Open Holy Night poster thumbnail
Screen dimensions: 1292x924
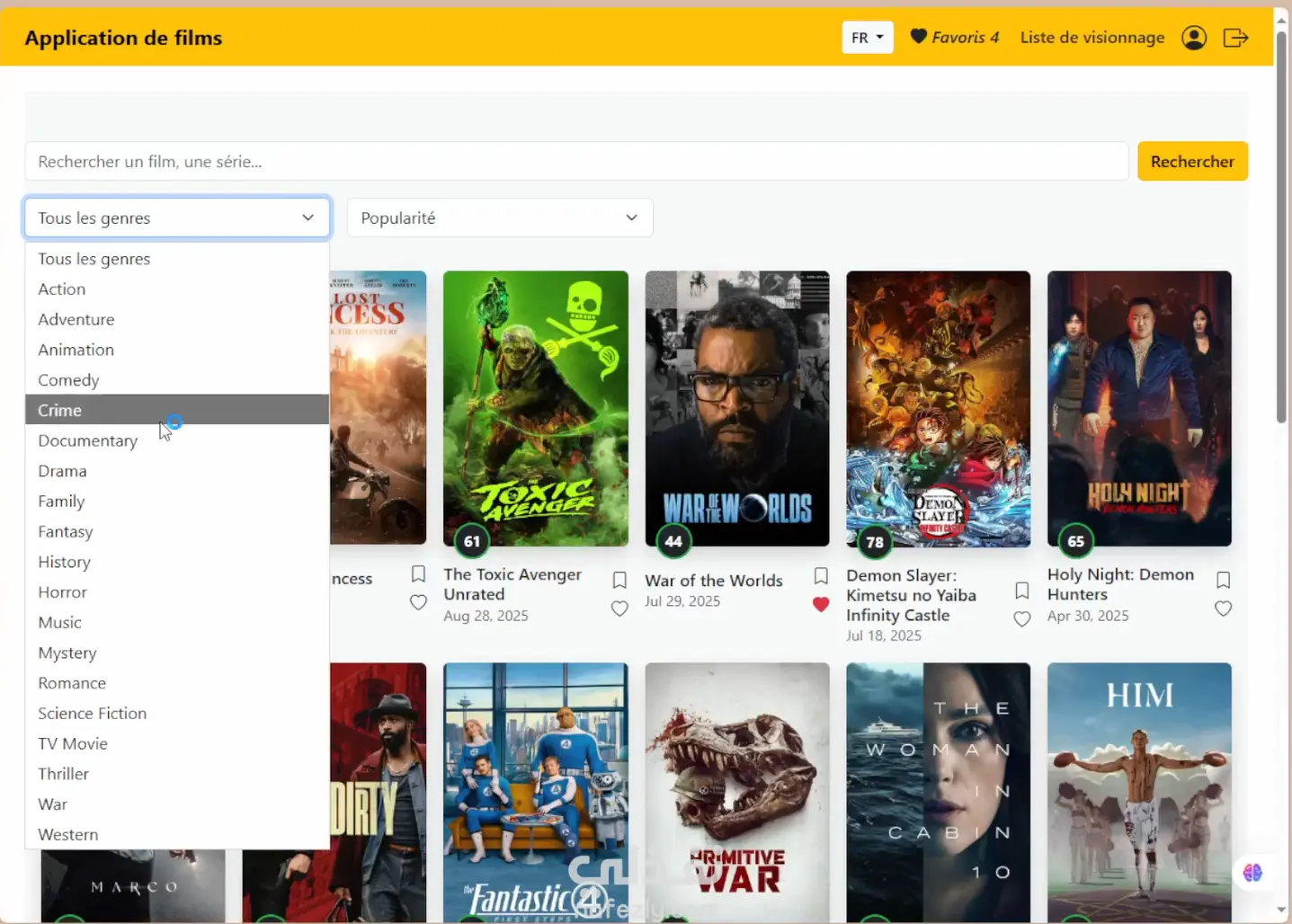click(1139, 408)
